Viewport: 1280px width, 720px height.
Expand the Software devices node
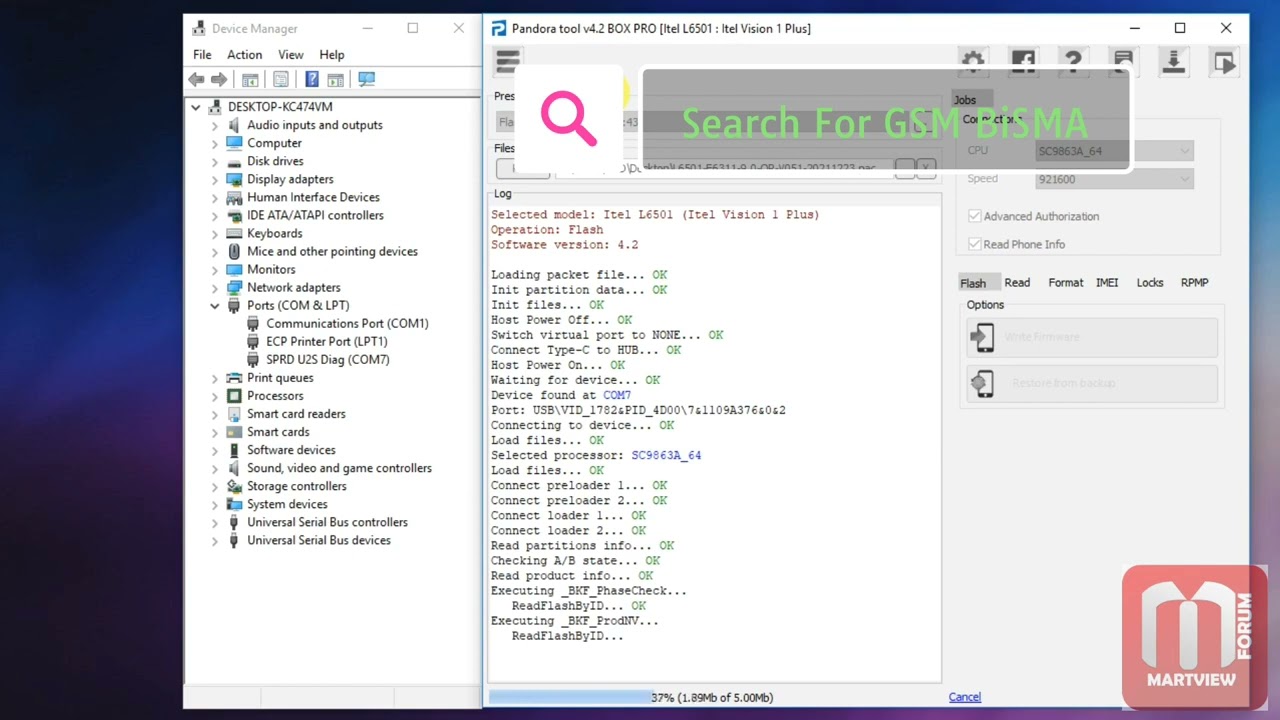click(214, 450)
